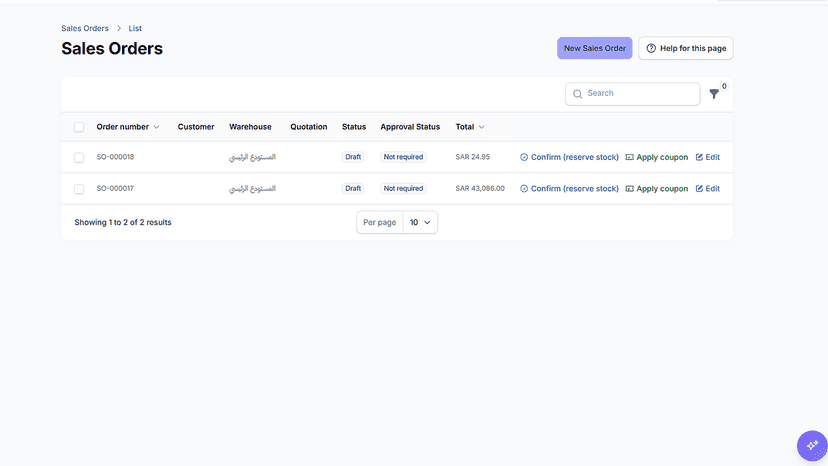Click confirm check icon for SO-000018
Viewport: 828px width, 466px height.
(524, 157)
